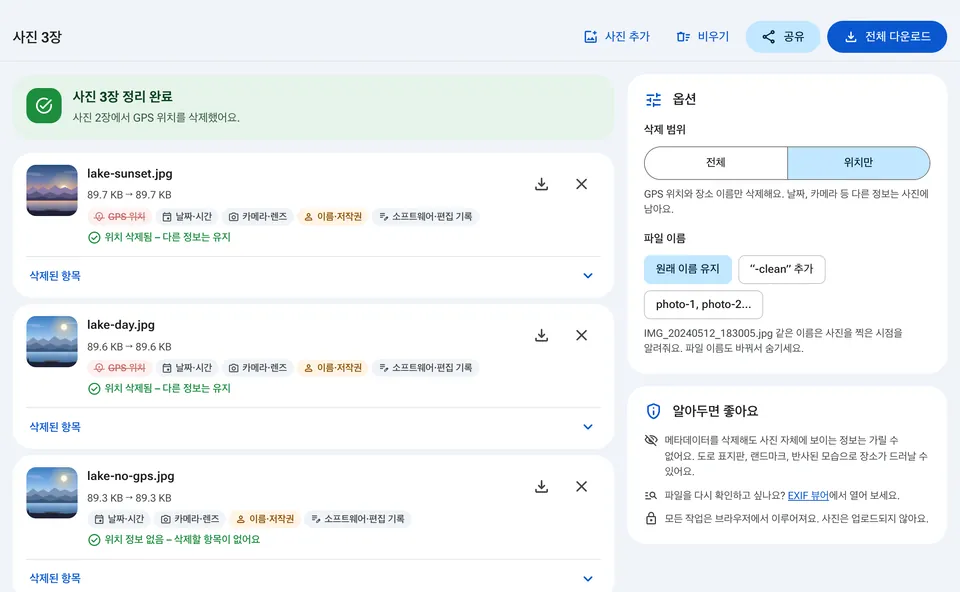Click the green checkmark completion icon
The image size is (960, 592).
pyautogui.click(x=44, y=105)
